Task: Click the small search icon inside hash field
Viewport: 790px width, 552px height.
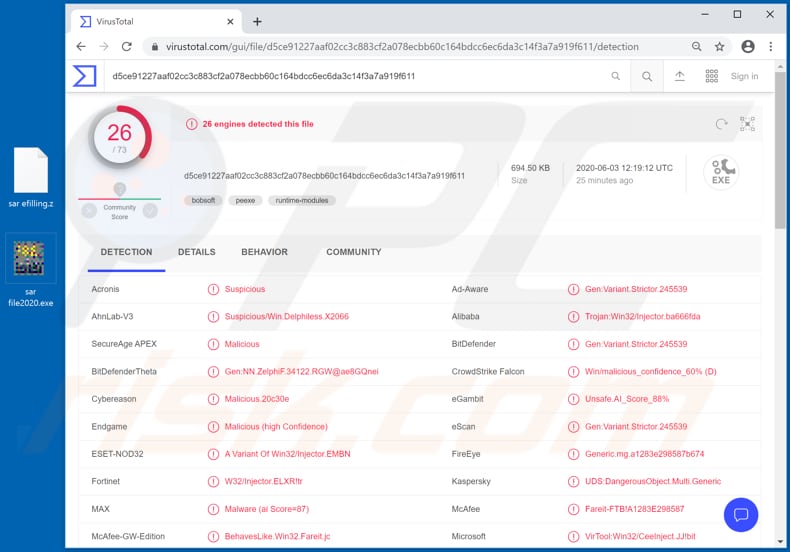Action: (x=615, y=76)
